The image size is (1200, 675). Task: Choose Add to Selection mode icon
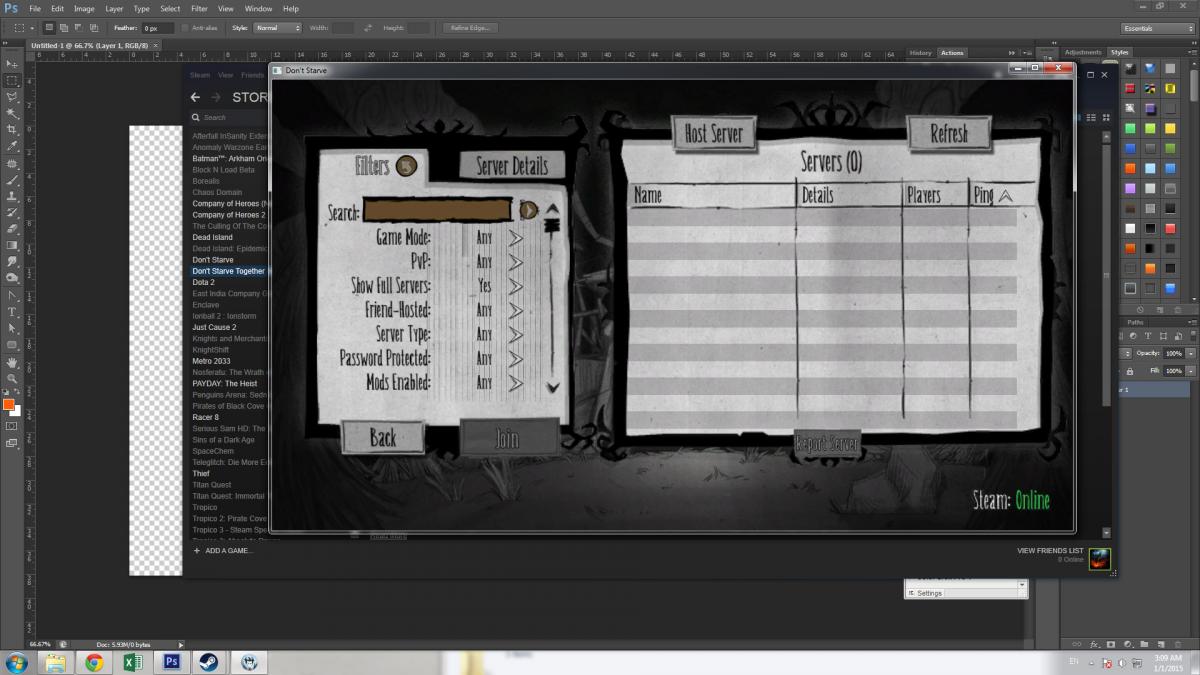coord(65,28)
